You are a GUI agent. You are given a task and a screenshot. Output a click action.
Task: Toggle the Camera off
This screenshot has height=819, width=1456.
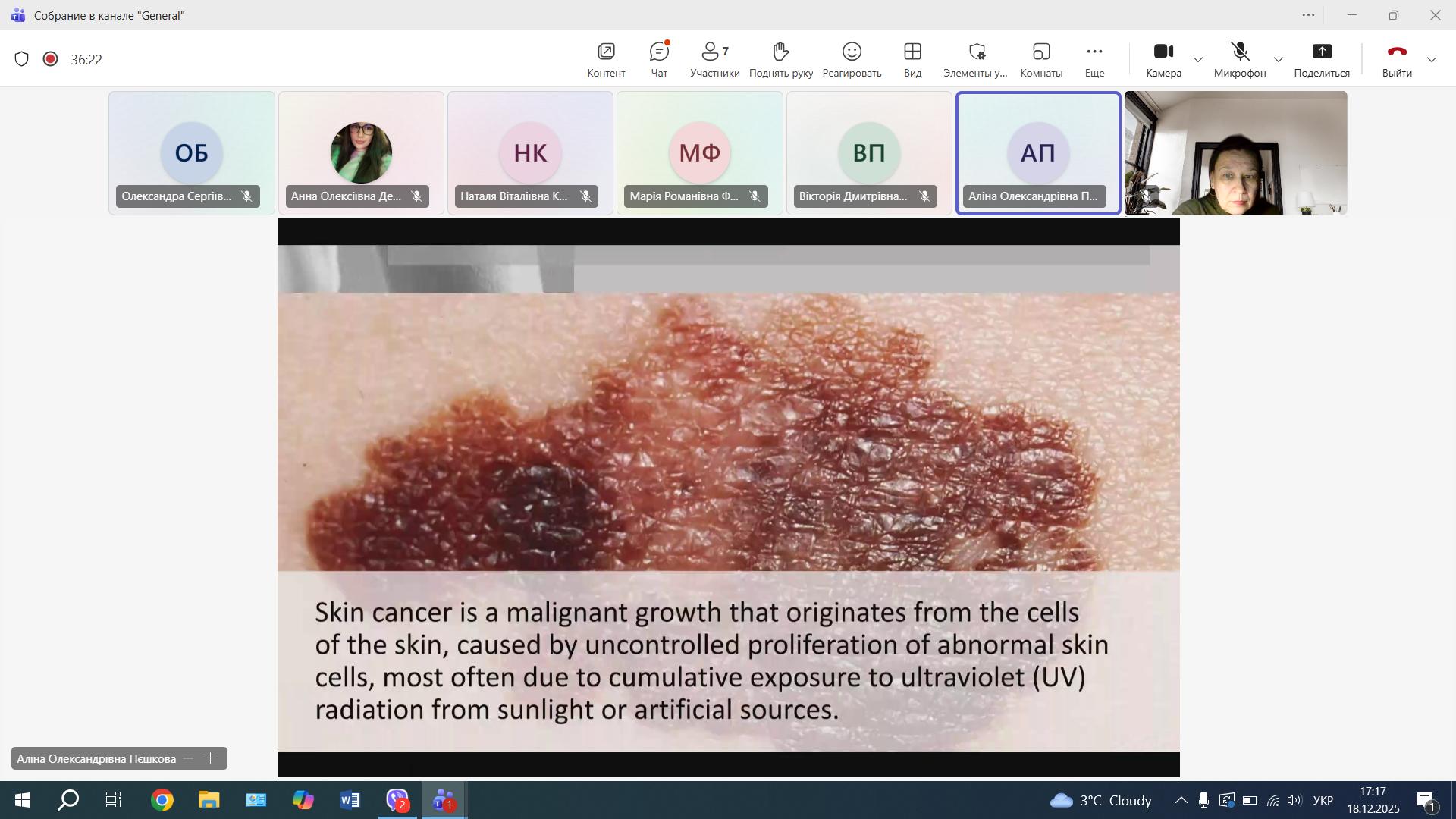(x=1163, y=59)
